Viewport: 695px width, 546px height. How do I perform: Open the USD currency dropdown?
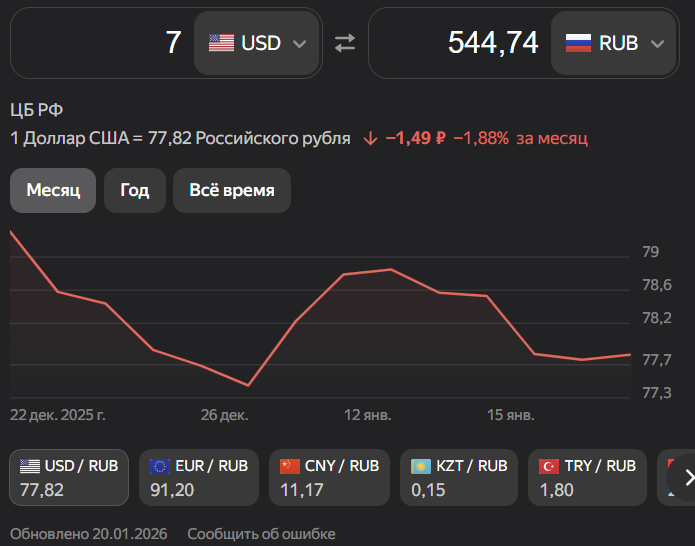tap(257, 43)
